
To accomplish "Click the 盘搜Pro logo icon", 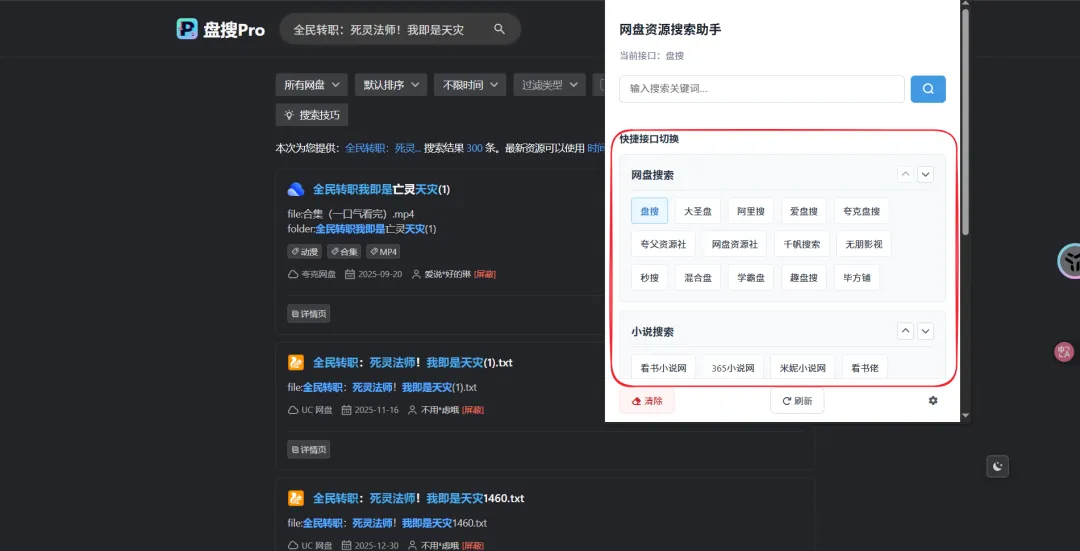I will tap(187, 29).
